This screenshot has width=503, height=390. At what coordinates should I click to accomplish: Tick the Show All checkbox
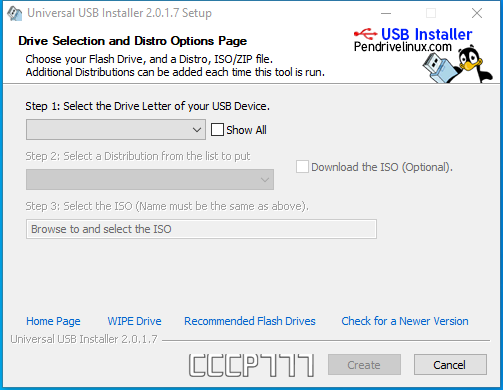pyautogui.click(x=217, y=130)
